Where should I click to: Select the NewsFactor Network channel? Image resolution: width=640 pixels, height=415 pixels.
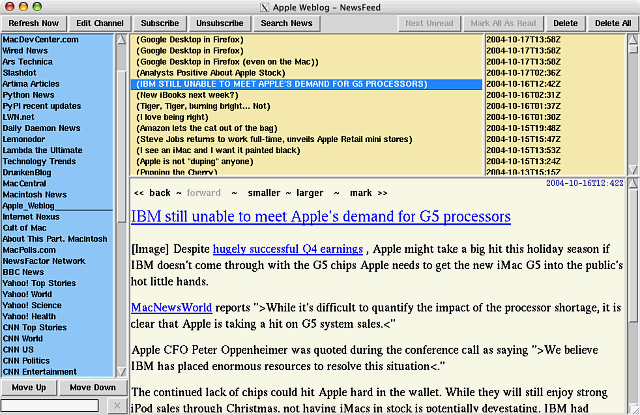[x=57, y=261]
